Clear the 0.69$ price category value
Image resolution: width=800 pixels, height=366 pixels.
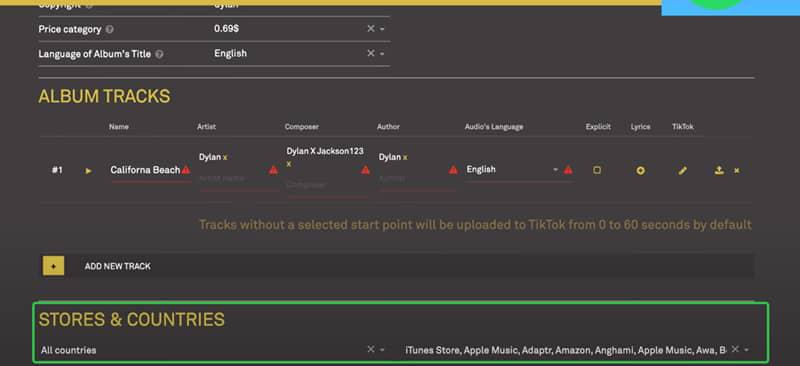tap(371, 29)
